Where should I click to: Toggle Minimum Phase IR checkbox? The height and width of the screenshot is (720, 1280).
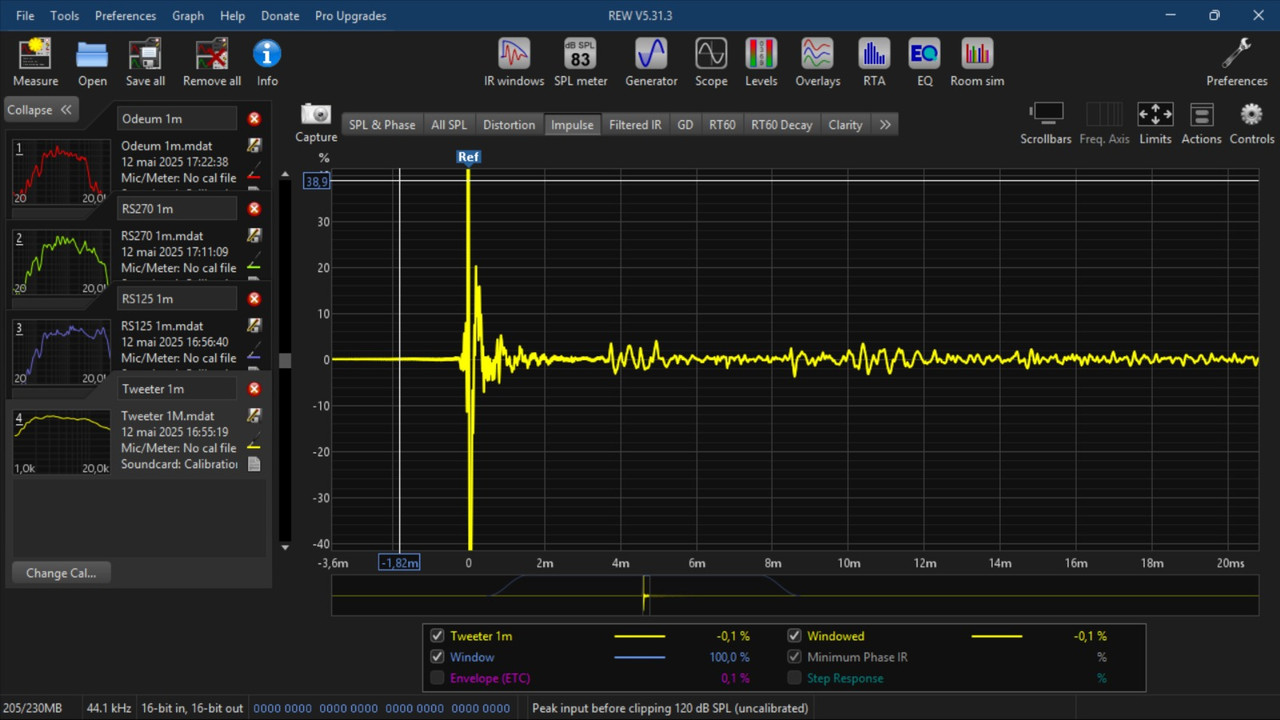(794, 657)
